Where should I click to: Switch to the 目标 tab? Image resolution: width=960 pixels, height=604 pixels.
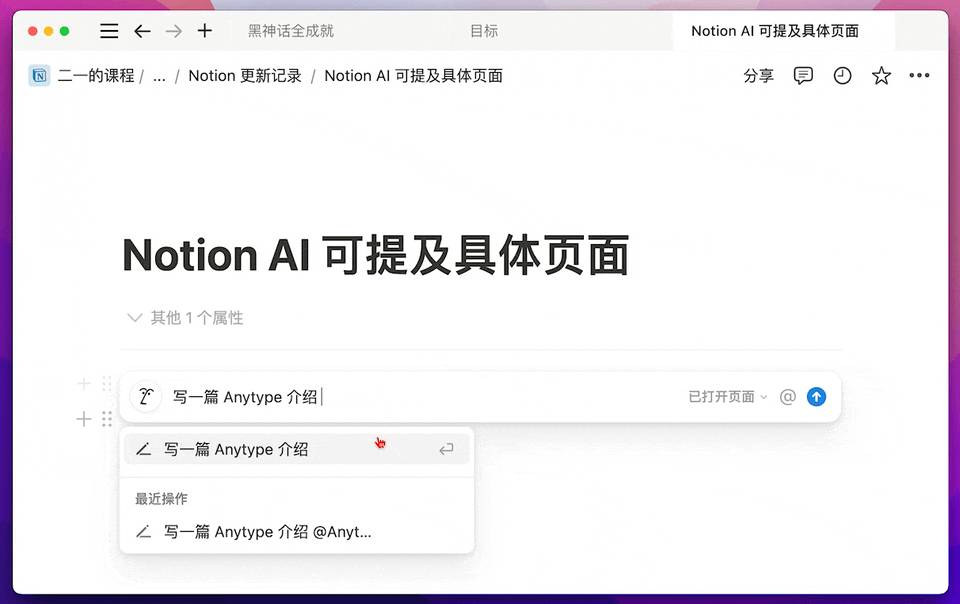coord(484,31)
